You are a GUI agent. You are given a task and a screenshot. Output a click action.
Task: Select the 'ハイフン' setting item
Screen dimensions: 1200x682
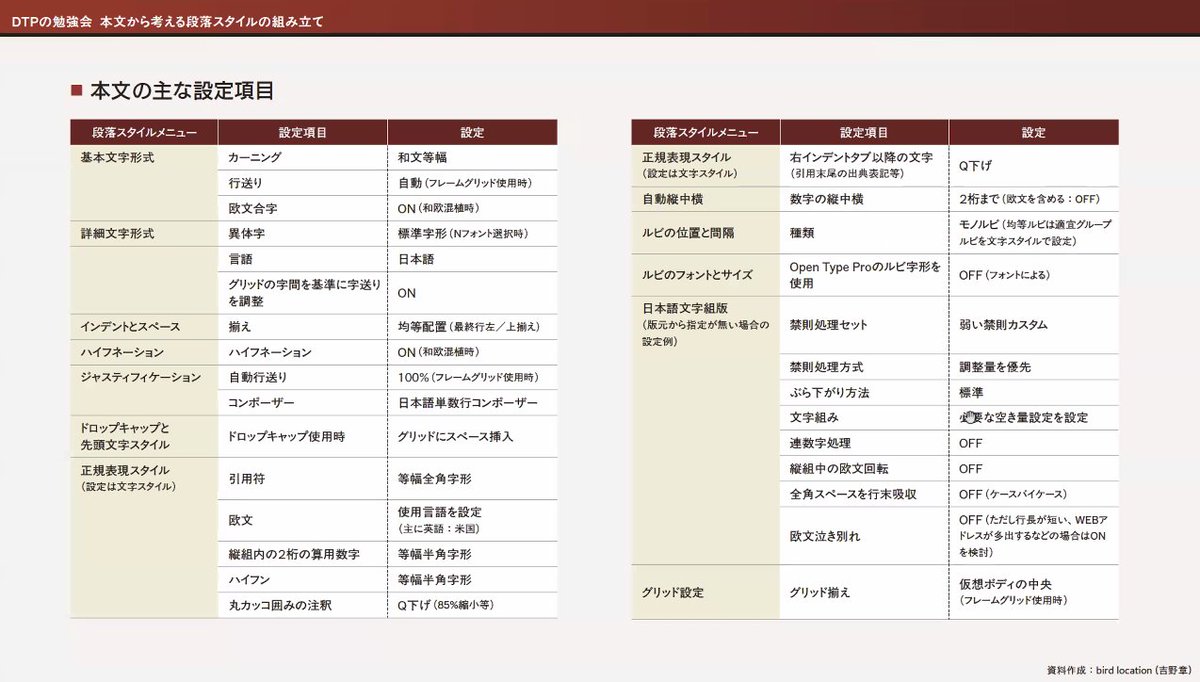tap(249, 579)
